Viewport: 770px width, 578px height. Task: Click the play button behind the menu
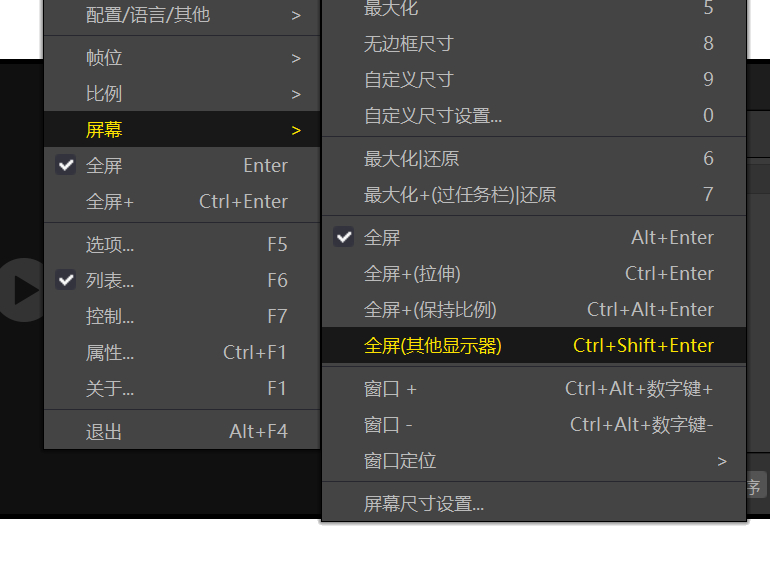pos(22,290)
